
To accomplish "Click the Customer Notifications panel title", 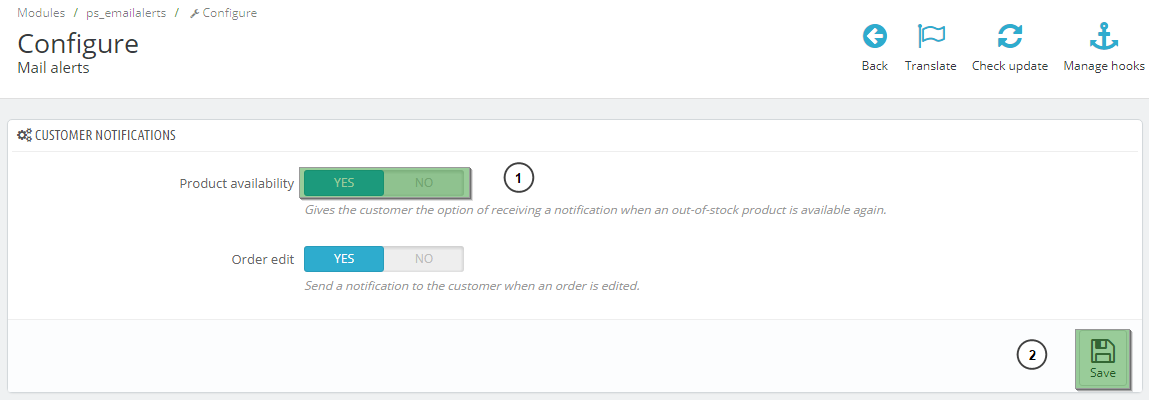I will coord(105,135).
